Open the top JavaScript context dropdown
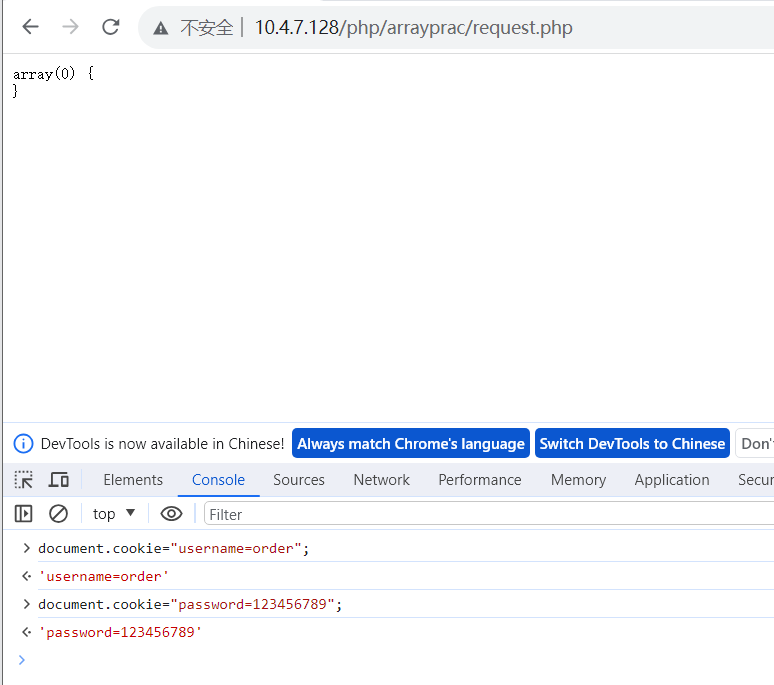The image size is (774, 685). [114, 514]
